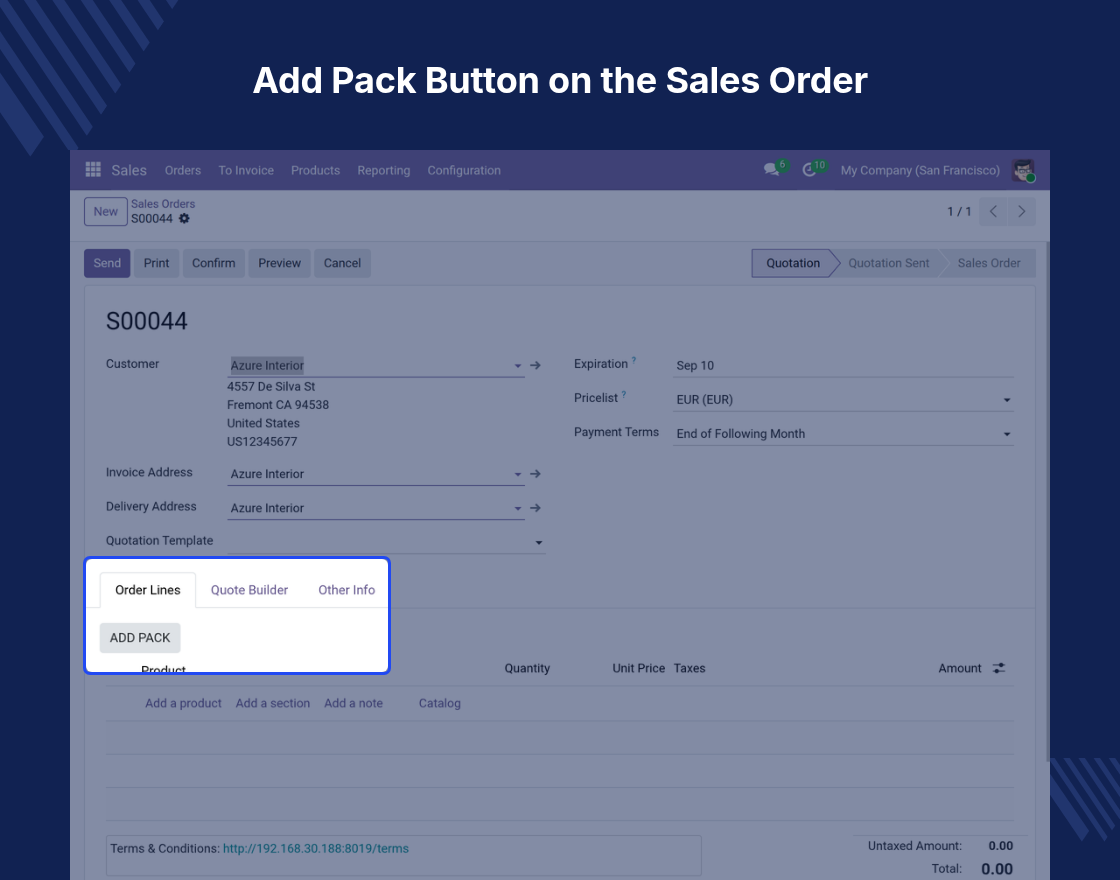This screenshot has width=1120, height=880.
Task: Select the Sales Order status stage
Action: tap(989, 263)
